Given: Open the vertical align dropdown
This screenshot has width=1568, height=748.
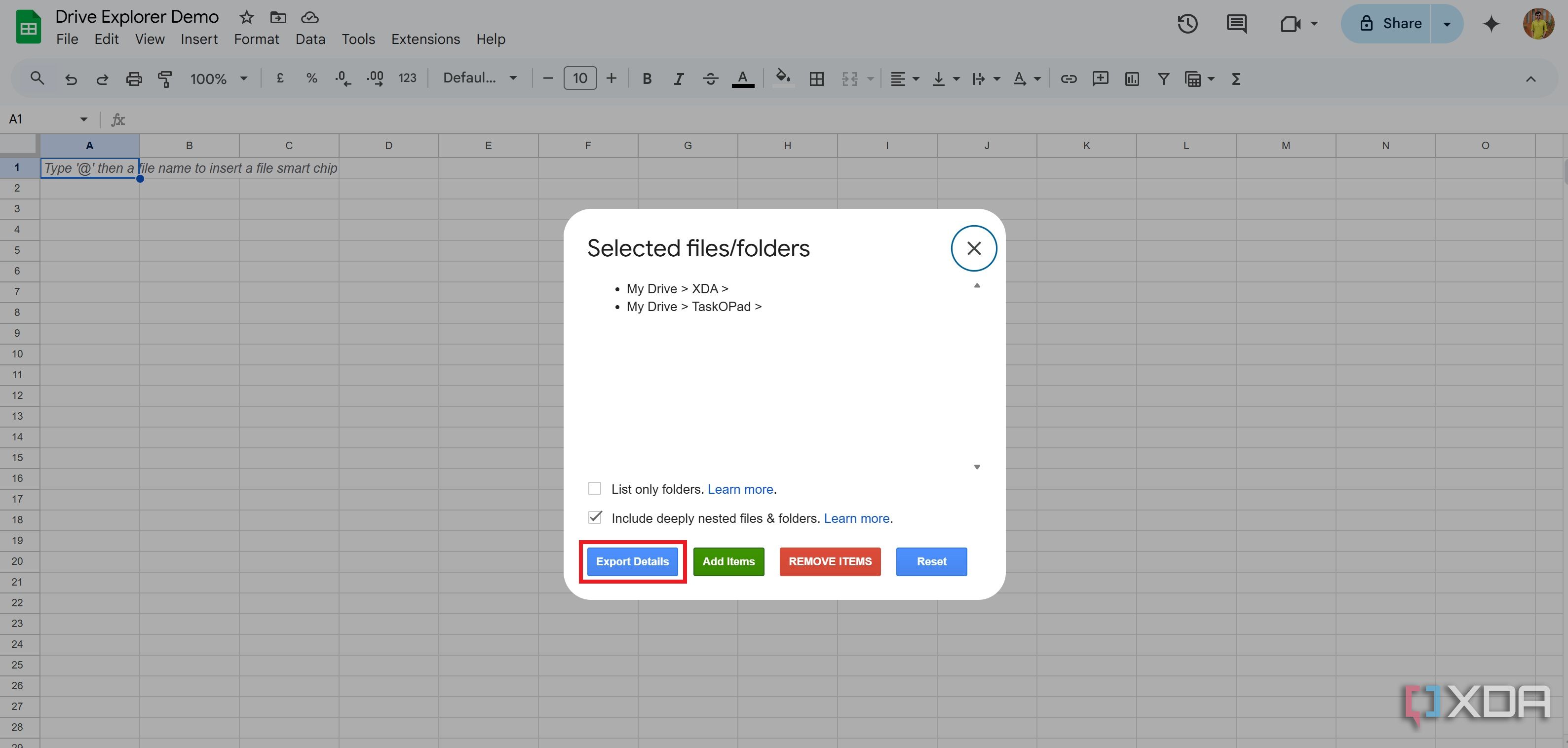Looking at the screenshot, I should [x=946, y=79].
